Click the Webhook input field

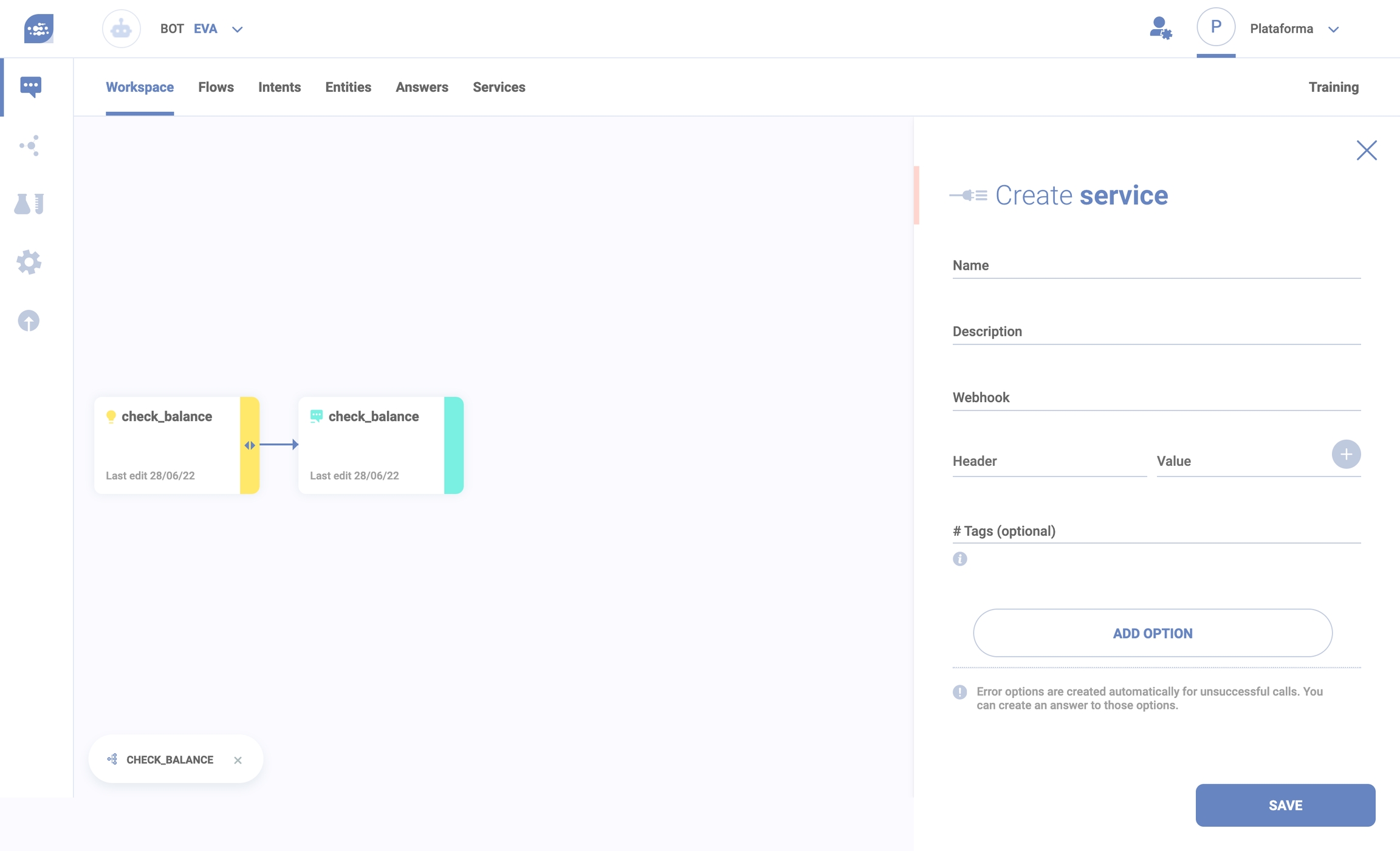1156,397
